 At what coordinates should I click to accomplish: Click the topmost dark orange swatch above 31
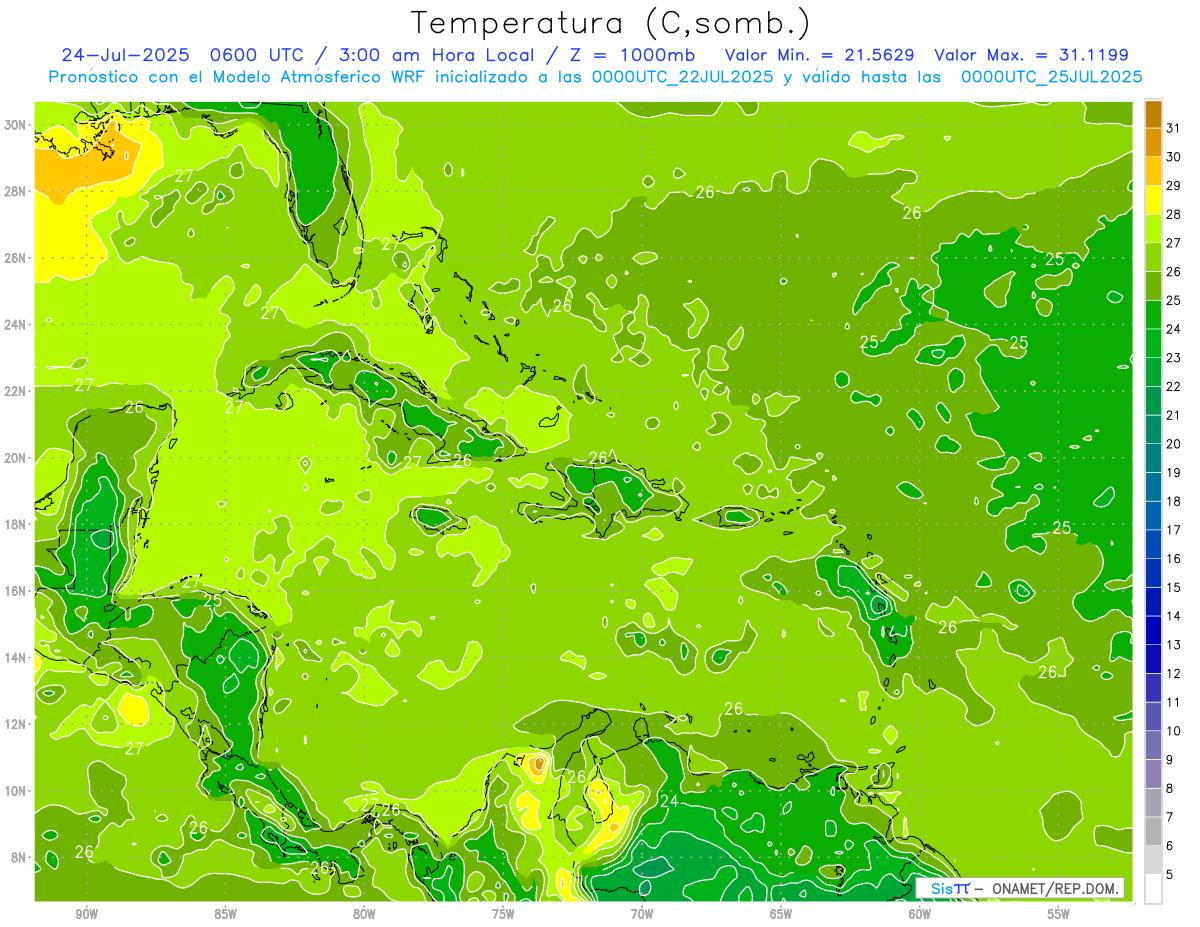click(x=1153, y=113)
